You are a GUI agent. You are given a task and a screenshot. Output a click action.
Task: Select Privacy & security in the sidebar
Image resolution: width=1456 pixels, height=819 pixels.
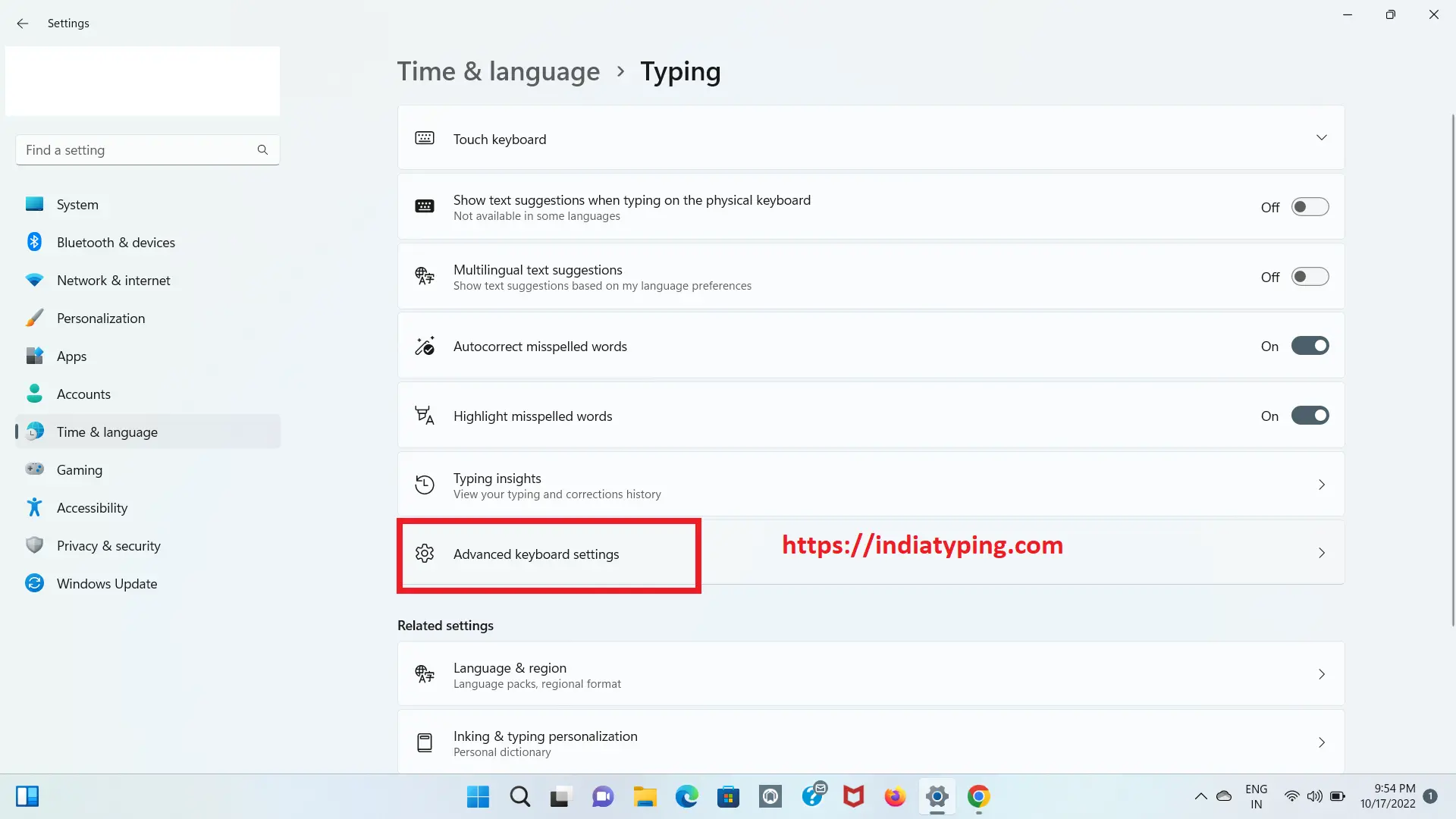tap(108, 545)
